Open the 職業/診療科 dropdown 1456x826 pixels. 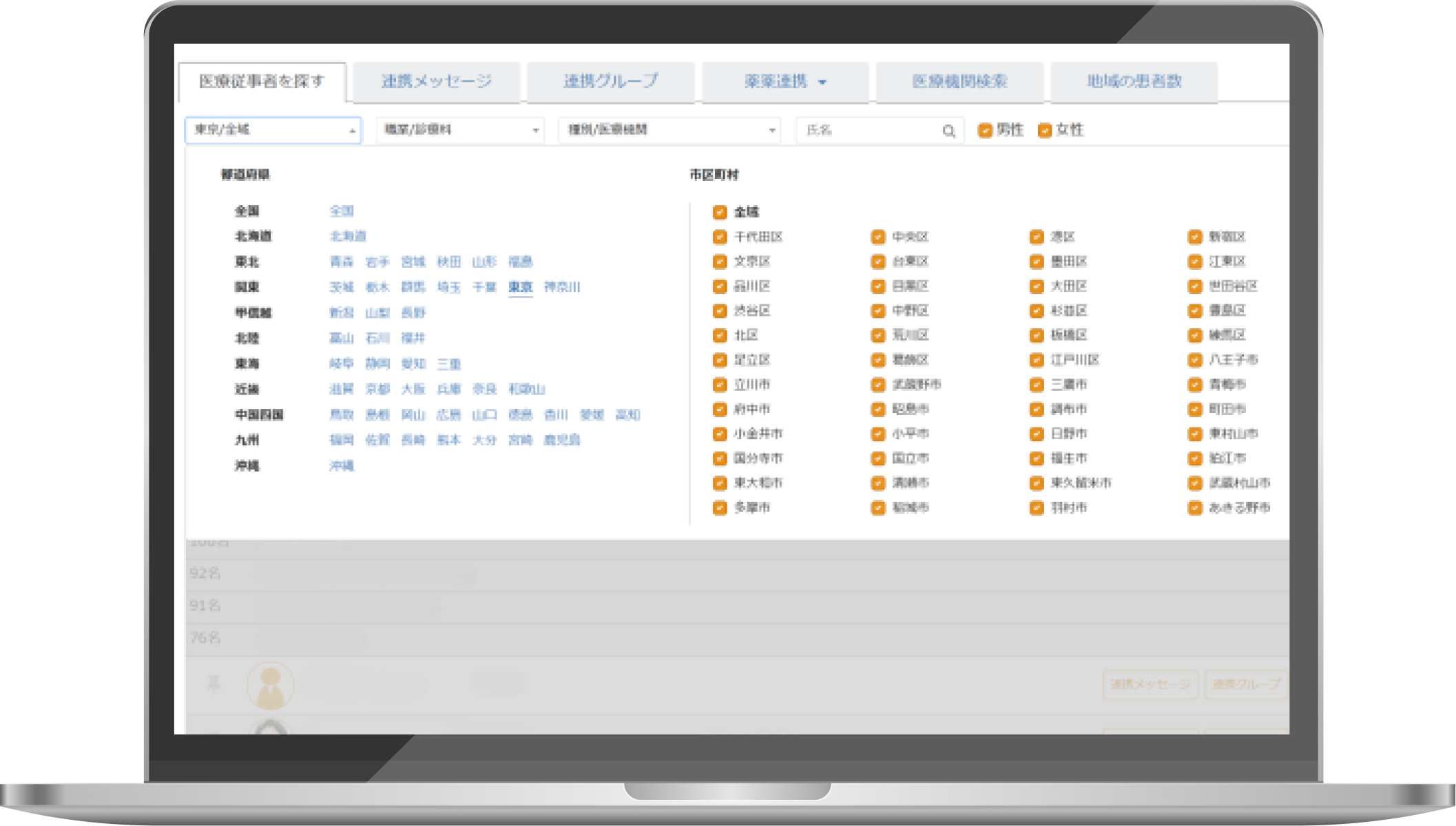(x=460, y=130)
